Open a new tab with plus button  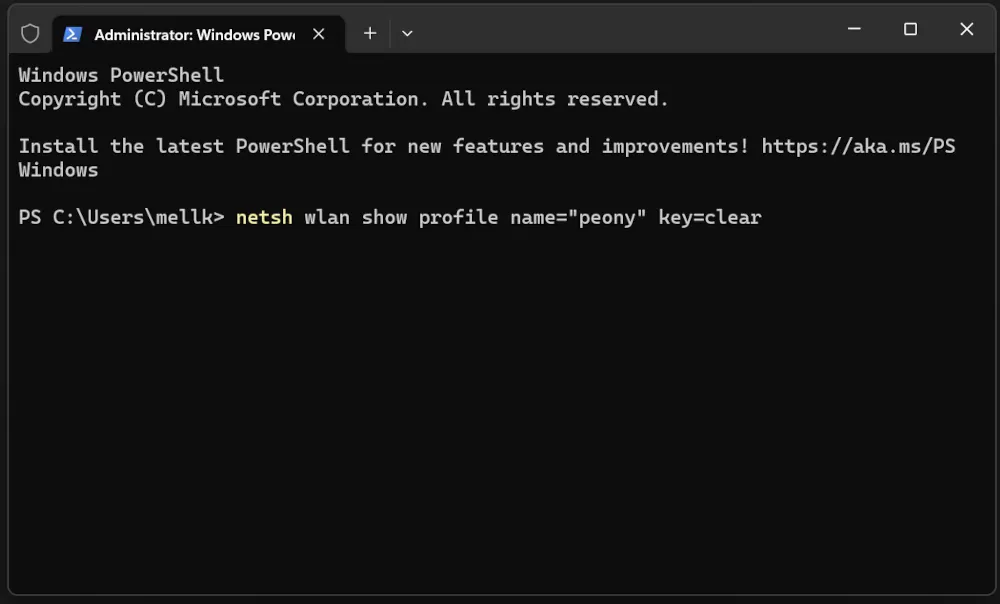[370, 33]
